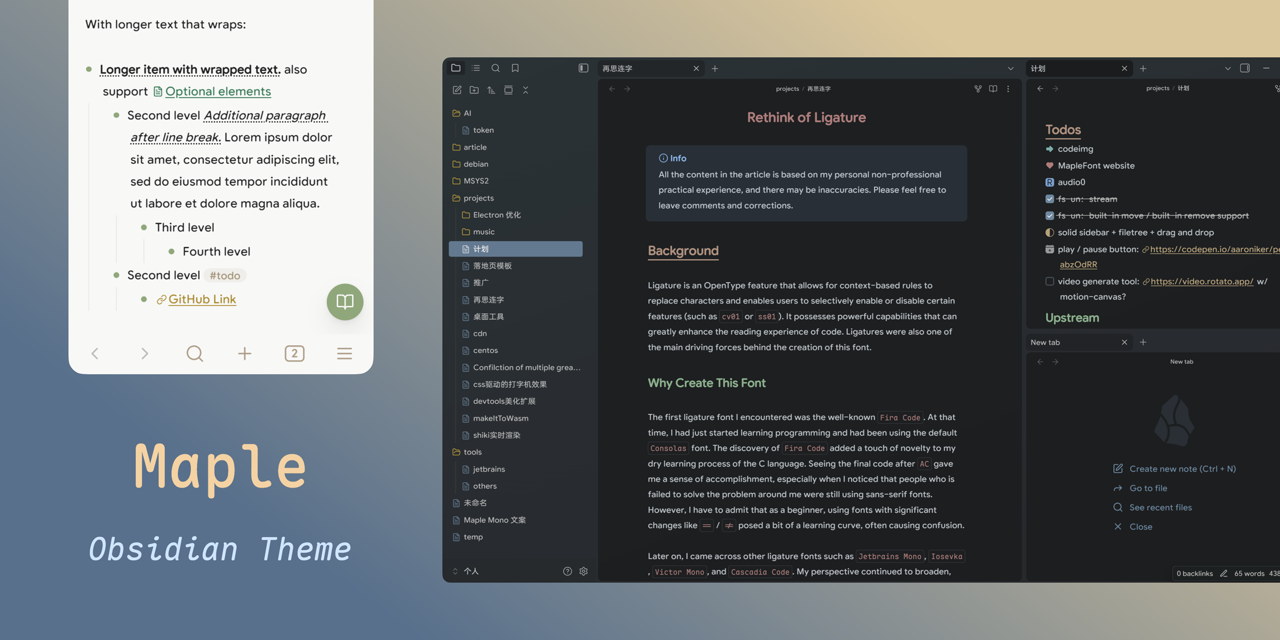
Task: Open tab list dropdown in main pane
Action: (1011, 69)
